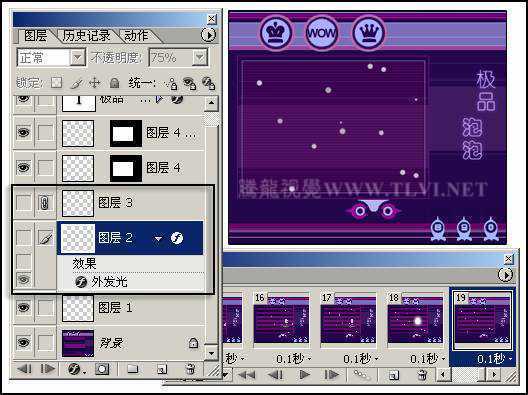This screenshot has height=395, width=528.
Task: Show the hidden 图层 3 layer
Action: tap(24, 203)
